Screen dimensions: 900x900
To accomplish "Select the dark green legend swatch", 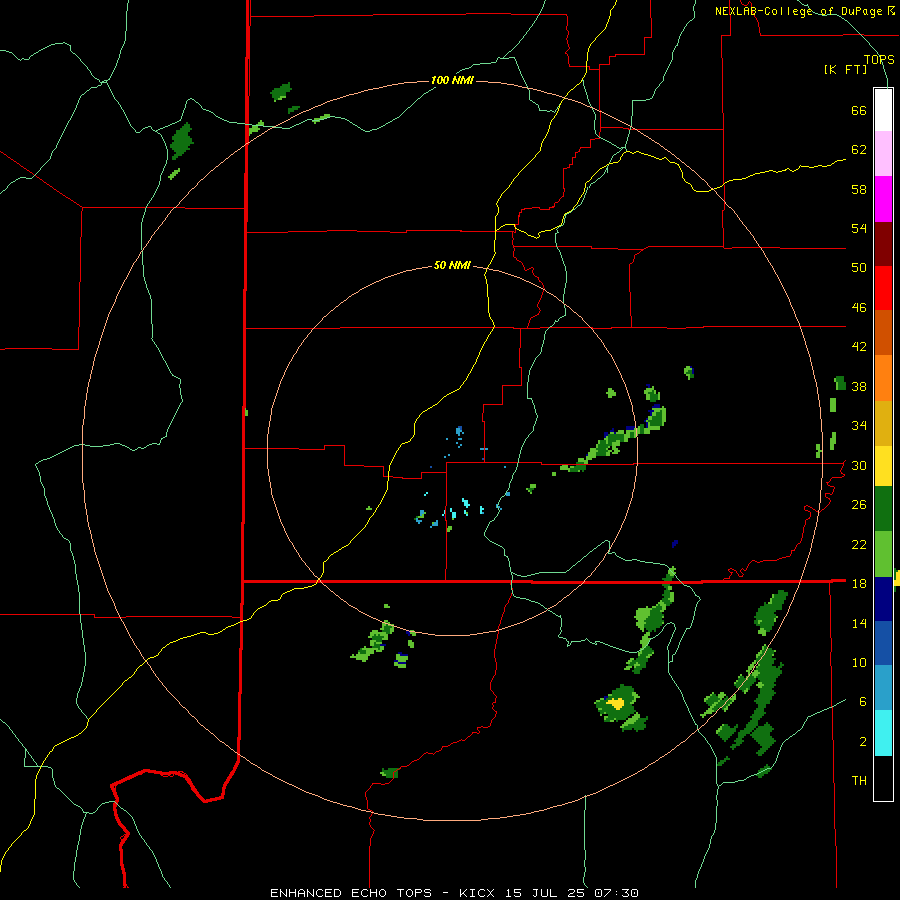I will [x=883, y=509].
